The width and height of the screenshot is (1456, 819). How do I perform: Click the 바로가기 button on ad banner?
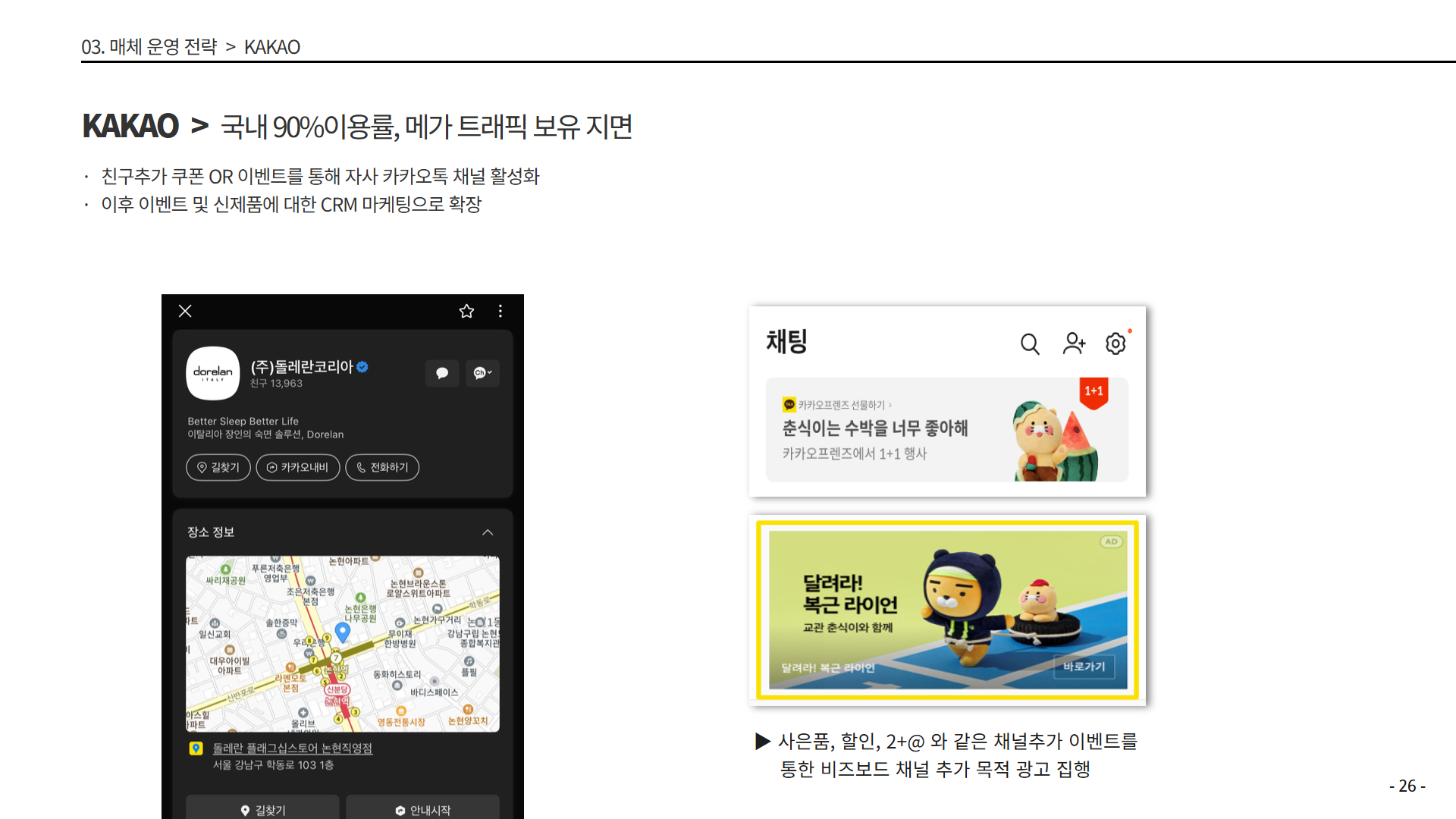pyautogui.click(x=1084, y=667)
